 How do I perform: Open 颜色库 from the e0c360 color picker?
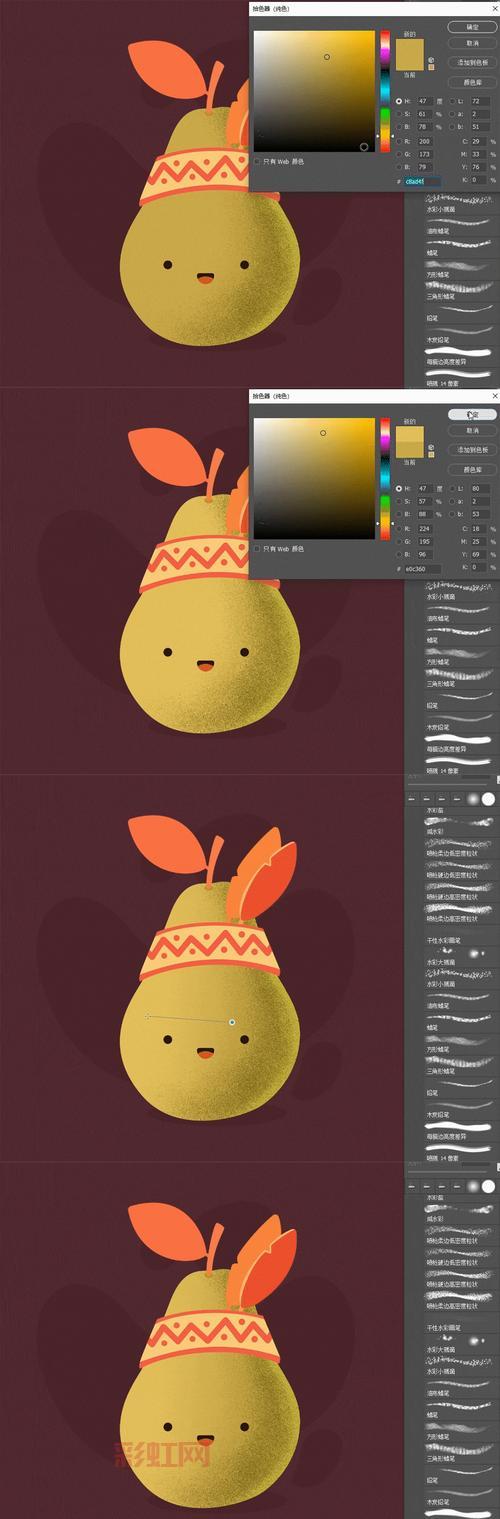(x=472, y=469)
